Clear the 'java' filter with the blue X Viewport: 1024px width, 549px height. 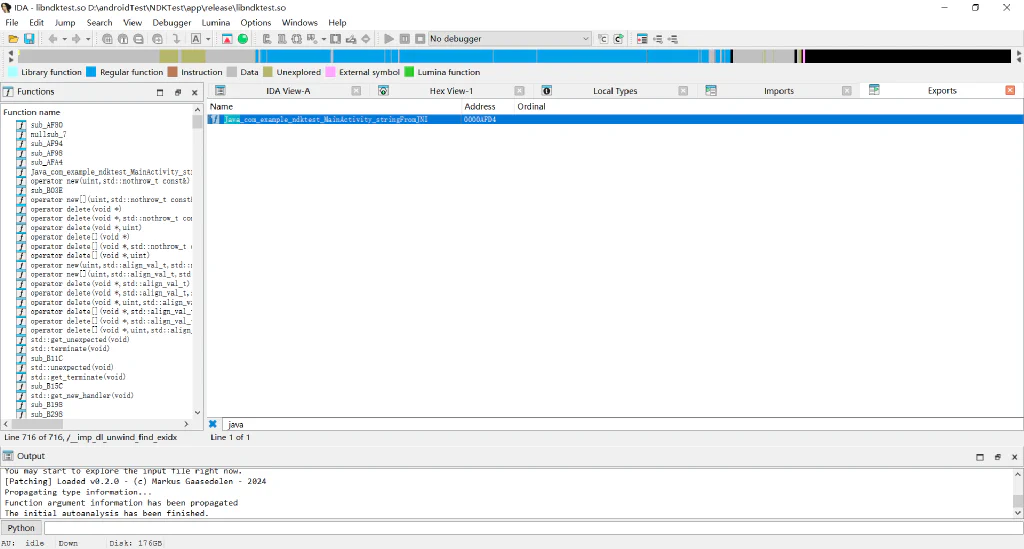pyautogui.click(x=213, y=424)
